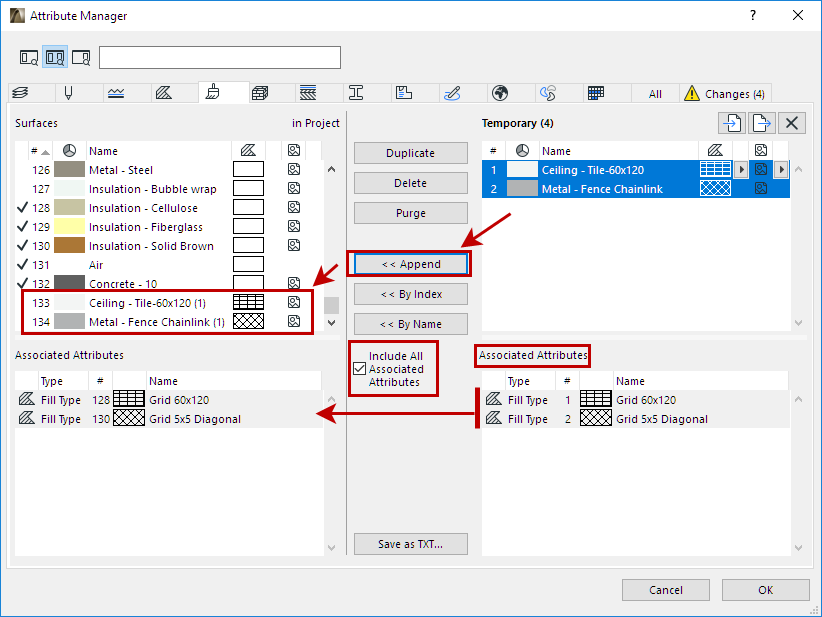Image resolution: width=822 pixels, height=617 pixels.
Task: Open the grid-icon attribute tab
Action: pos(596,93)
